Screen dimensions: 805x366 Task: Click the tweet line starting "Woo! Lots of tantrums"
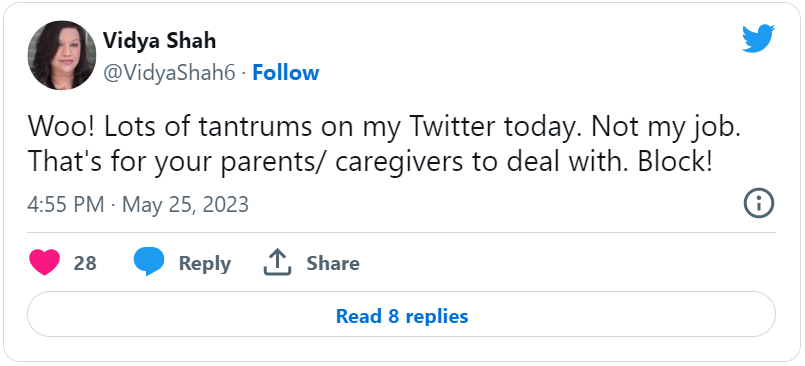pyautogui.click(x=384, y=127)
